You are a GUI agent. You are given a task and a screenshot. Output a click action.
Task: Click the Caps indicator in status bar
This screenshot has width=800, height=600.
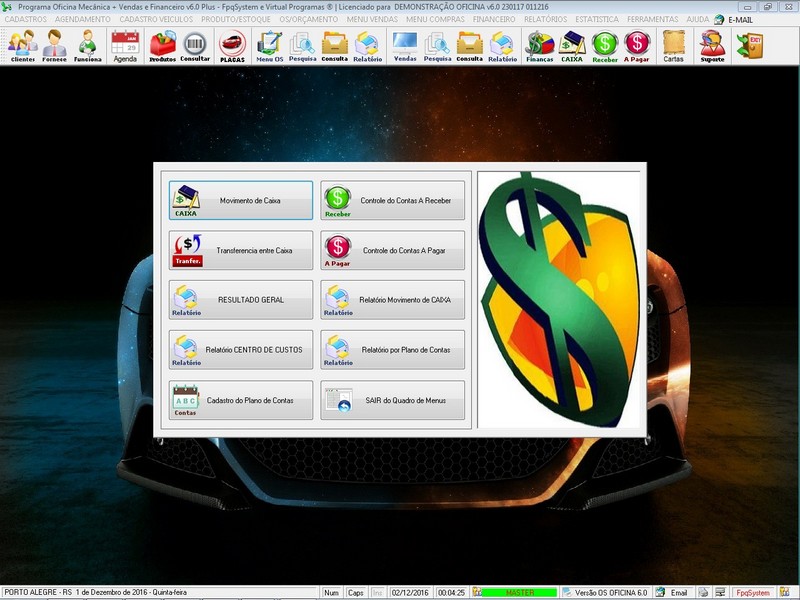coord(356,593)
